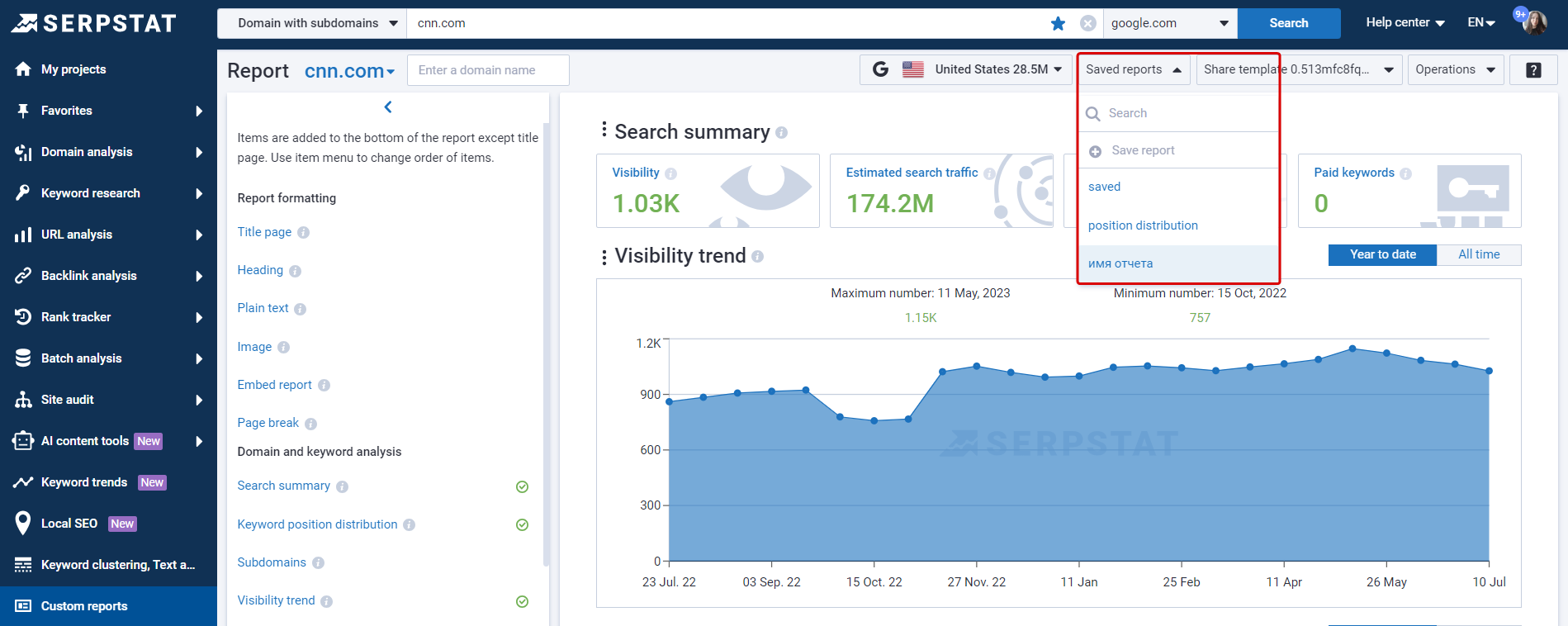Click magnifier icon in saved reports search
This screenshot has height=626, width=1568.
1092,114
